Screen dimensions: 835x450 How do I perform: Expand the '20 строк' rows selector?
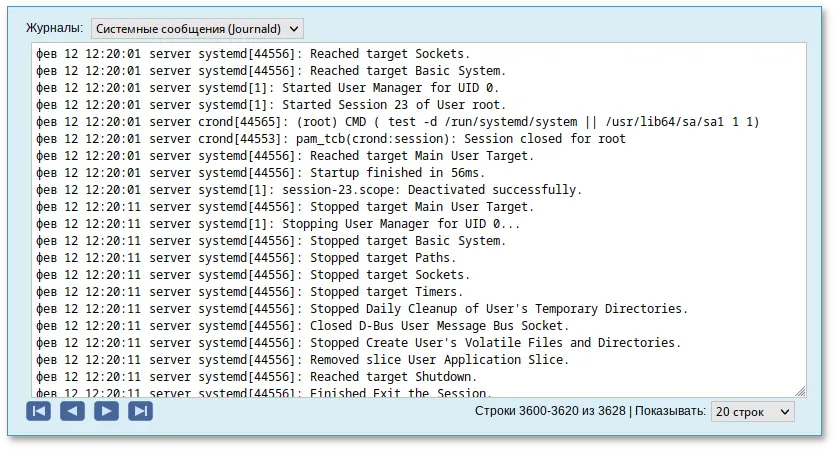[752, 412]
